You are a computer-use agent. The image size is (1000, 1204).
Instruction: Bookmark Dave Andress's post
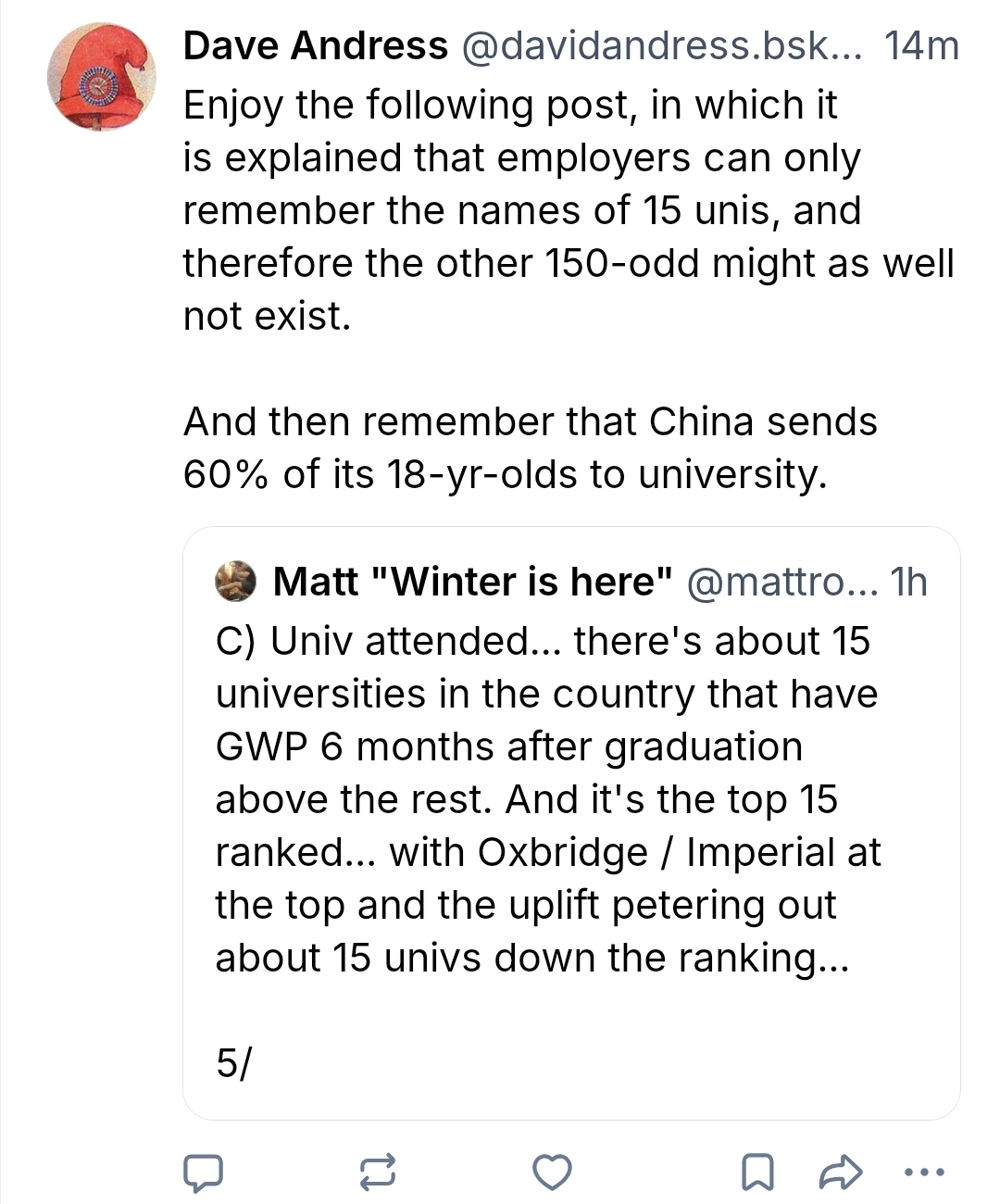point(757,1173)
